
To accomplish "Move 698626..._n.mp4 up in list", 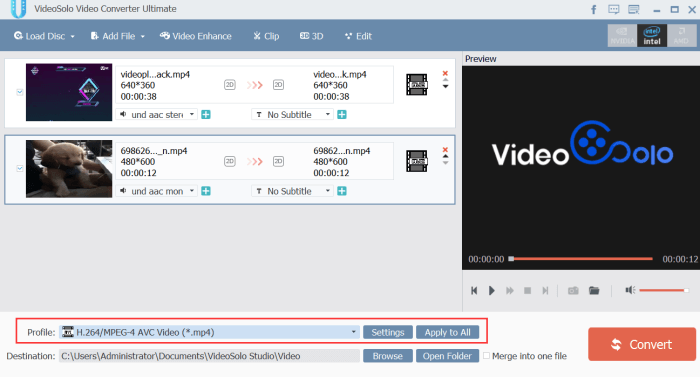I will (x=446, y=157).
